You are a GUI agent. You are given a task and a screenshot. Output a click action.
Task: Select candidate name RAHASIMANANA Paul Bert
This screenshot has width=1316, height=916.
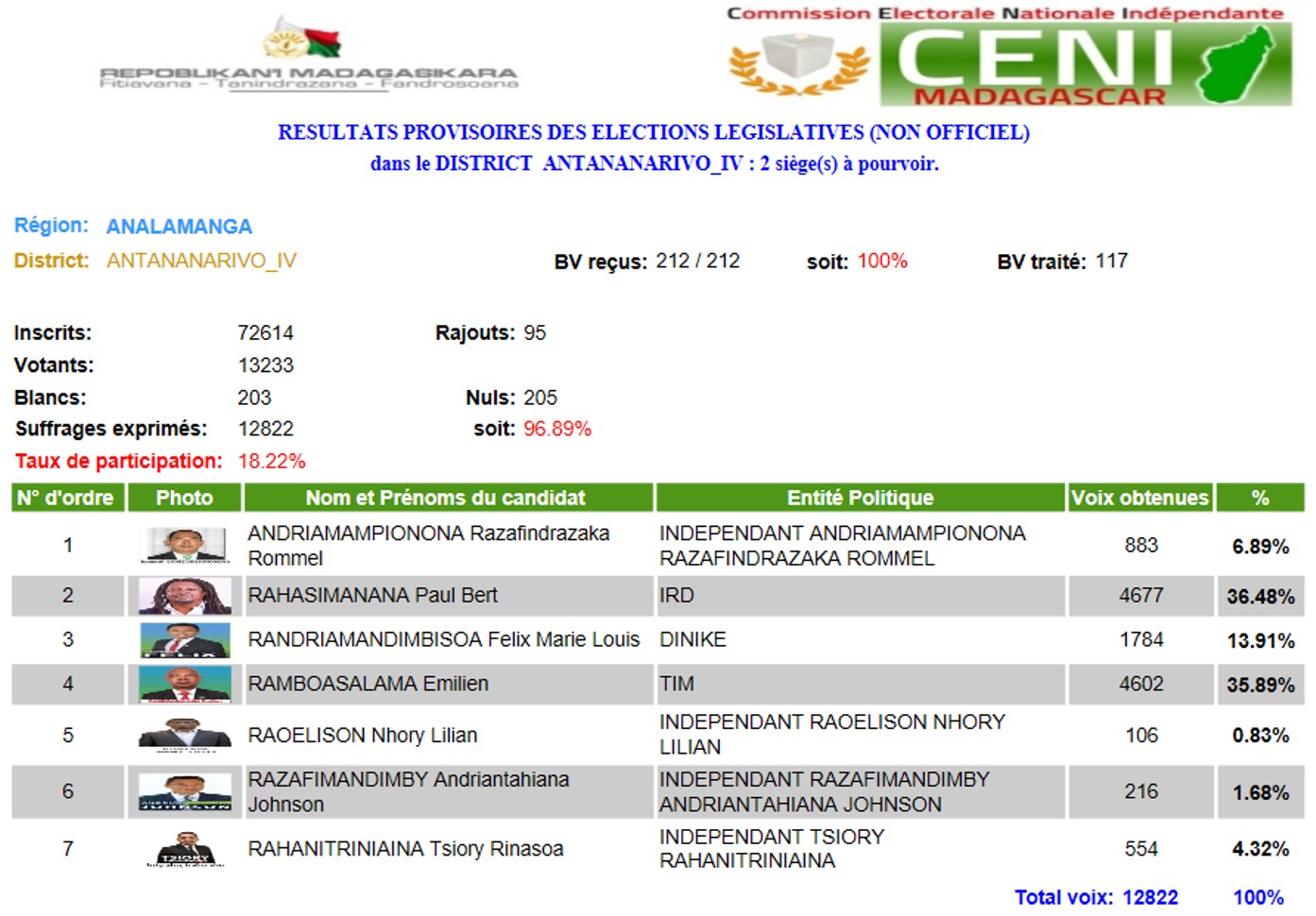(372, 595)
